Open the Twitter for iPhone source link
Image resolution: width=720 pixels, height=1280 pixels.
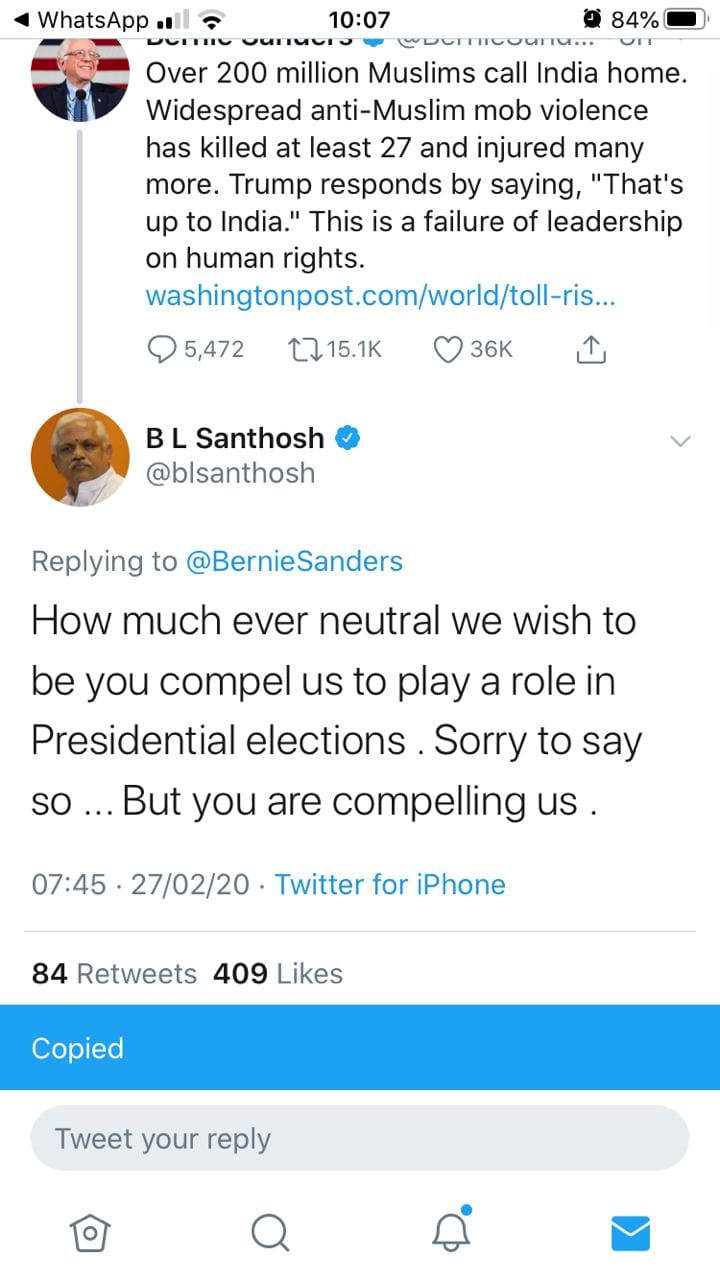(390, 884)
